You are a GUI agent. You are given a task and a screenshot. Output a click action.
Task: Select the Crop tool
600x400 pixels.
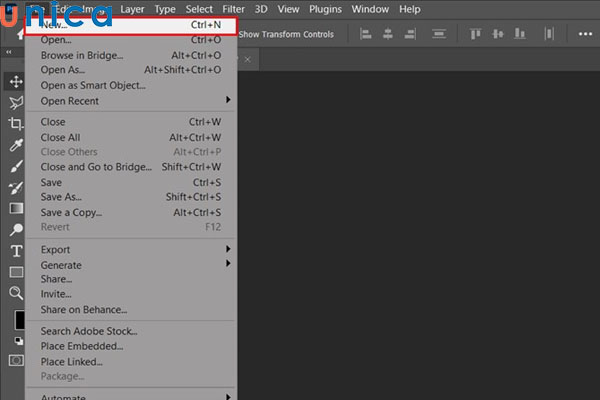(16, 124)
